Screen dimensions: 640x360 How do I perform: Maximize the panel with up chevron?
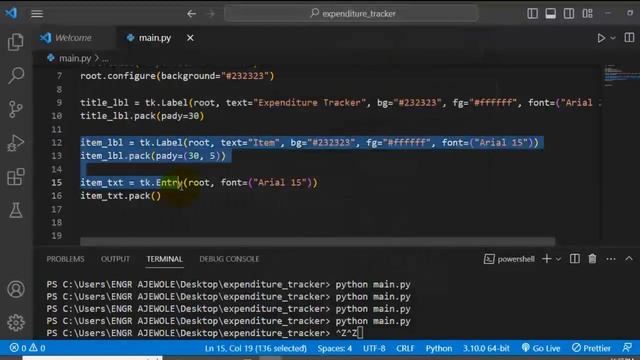click(x=629, y=259)
